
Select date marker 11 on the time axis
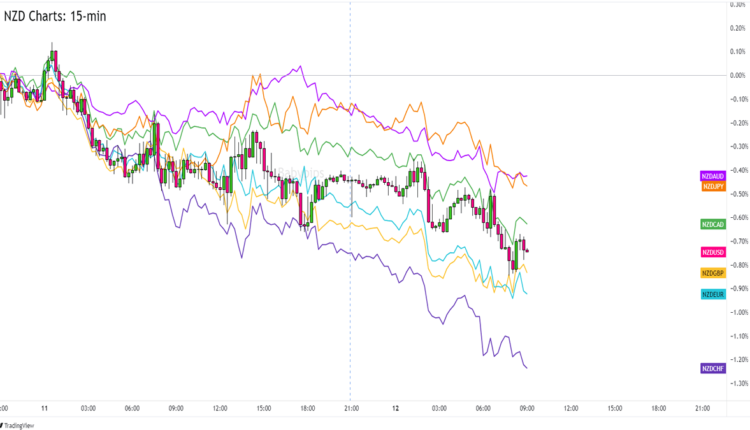pos(45,408)
